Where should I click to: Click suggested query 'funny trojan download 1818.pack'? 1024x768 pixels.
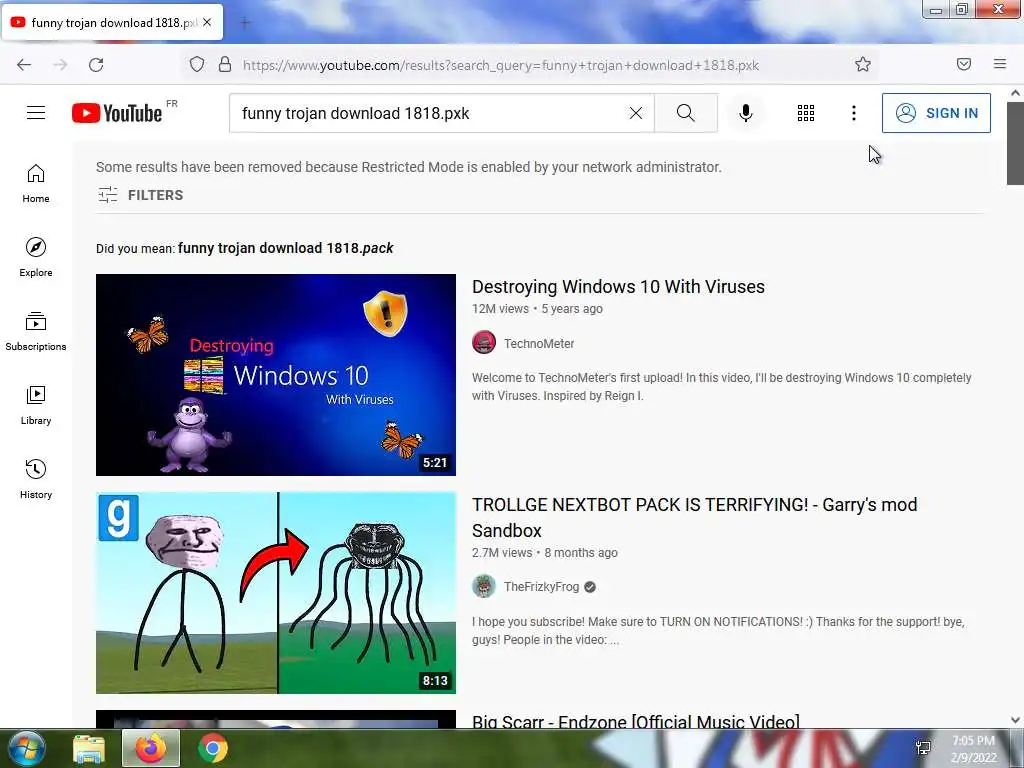tap(285, 248)
